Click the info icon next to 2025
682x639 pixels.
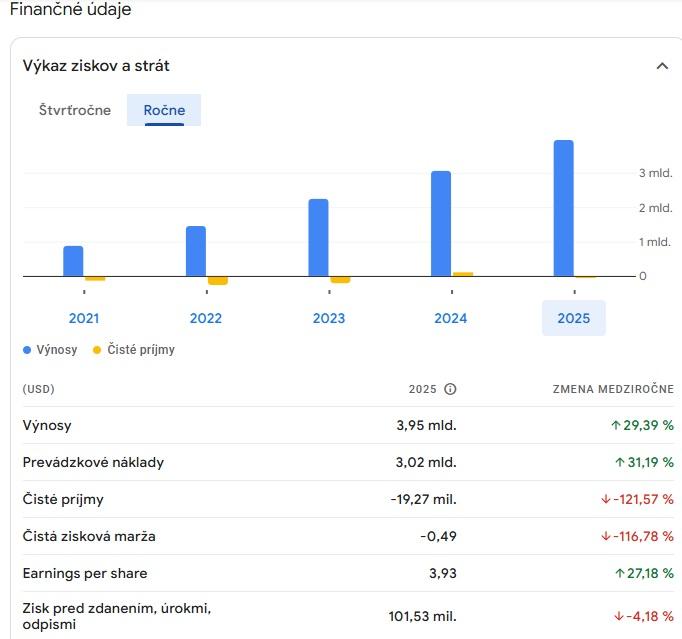(x=450, y=389)
